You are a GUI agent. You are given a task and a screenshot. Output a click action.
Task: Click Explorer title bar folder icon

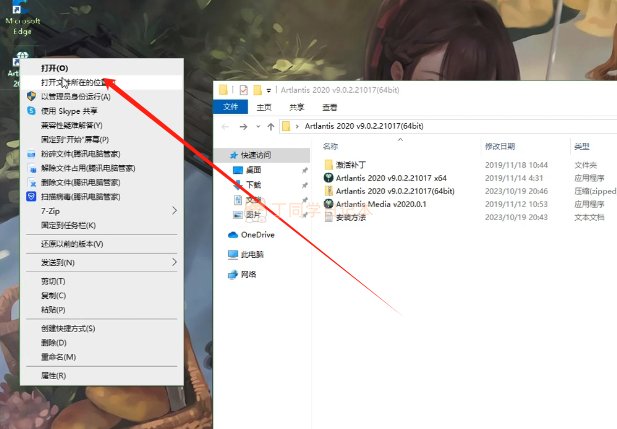point(223,90)
